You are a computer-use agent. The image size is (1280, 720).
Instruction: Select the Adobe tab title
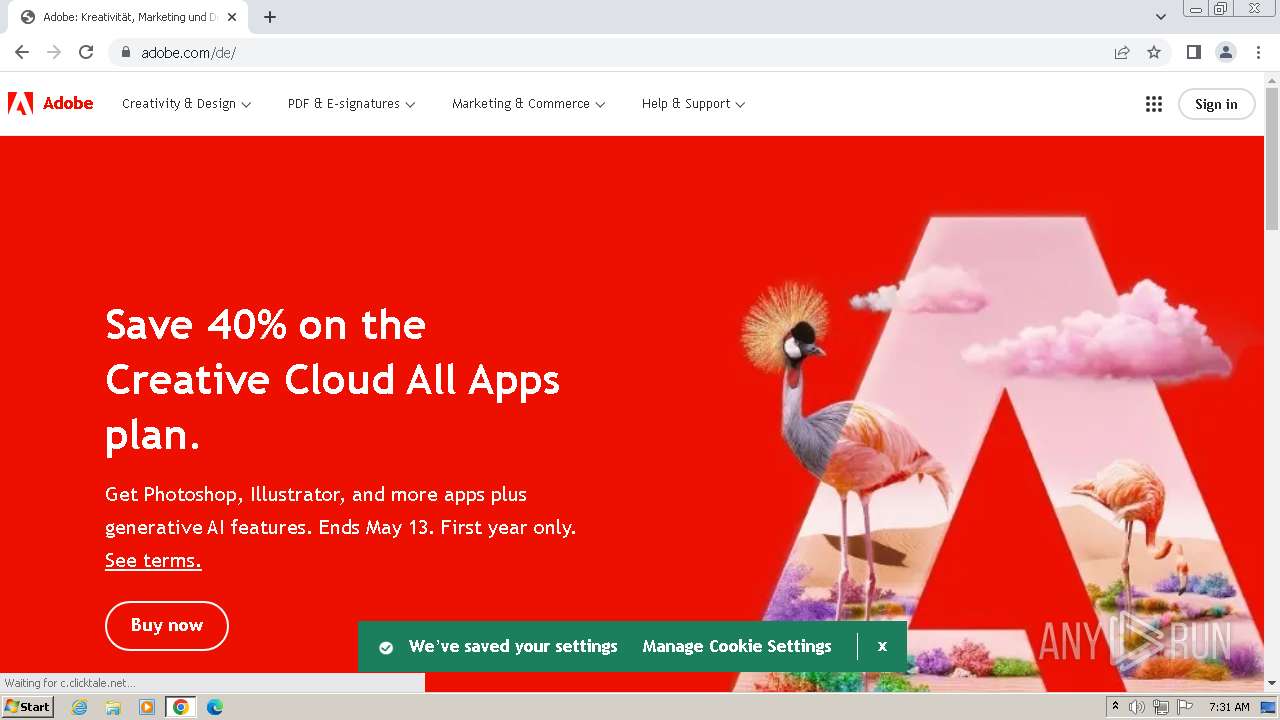point(130,17)
